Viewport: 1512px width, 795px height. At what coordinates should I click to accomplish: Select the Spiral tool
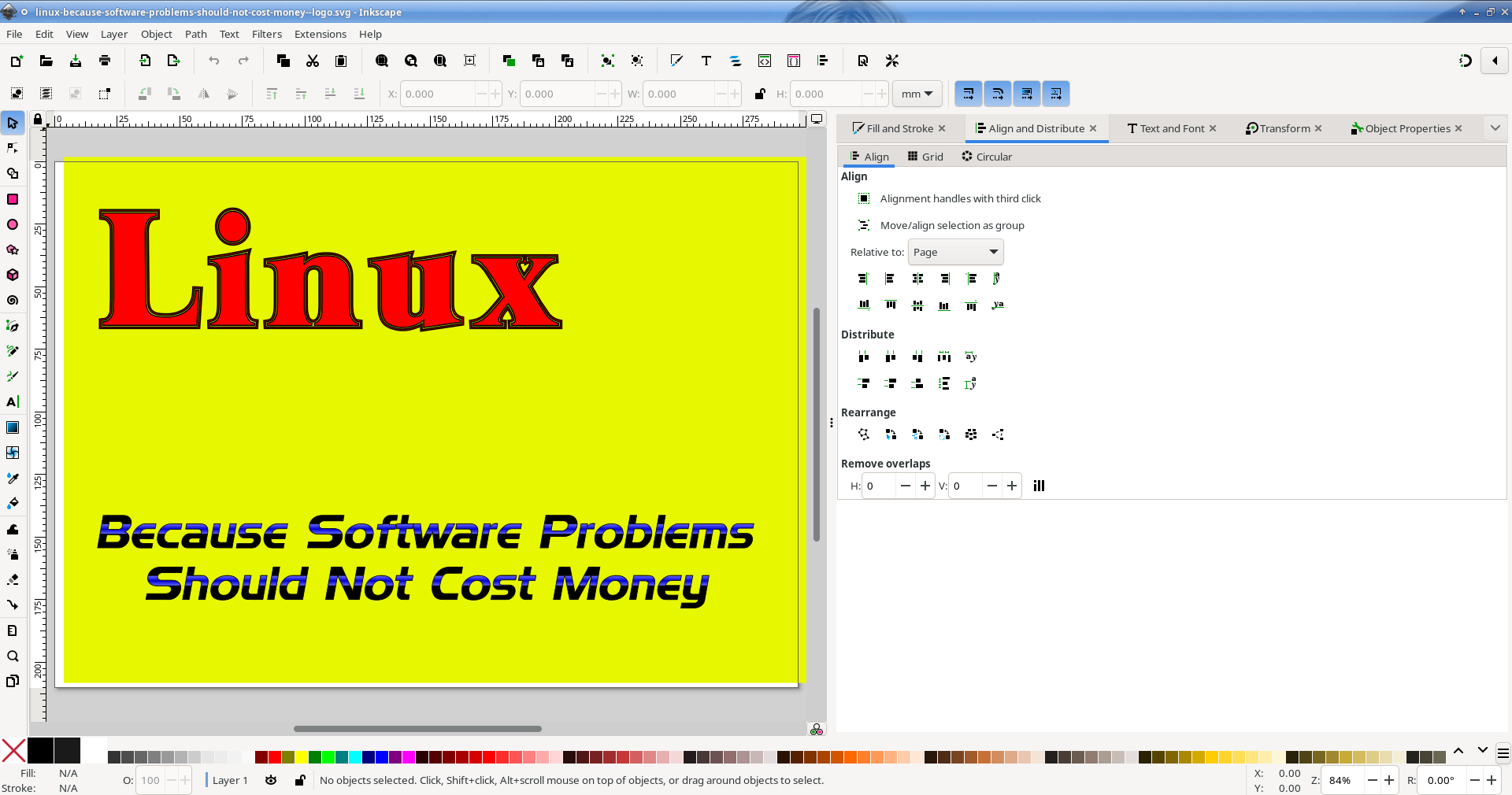(13, 300)
